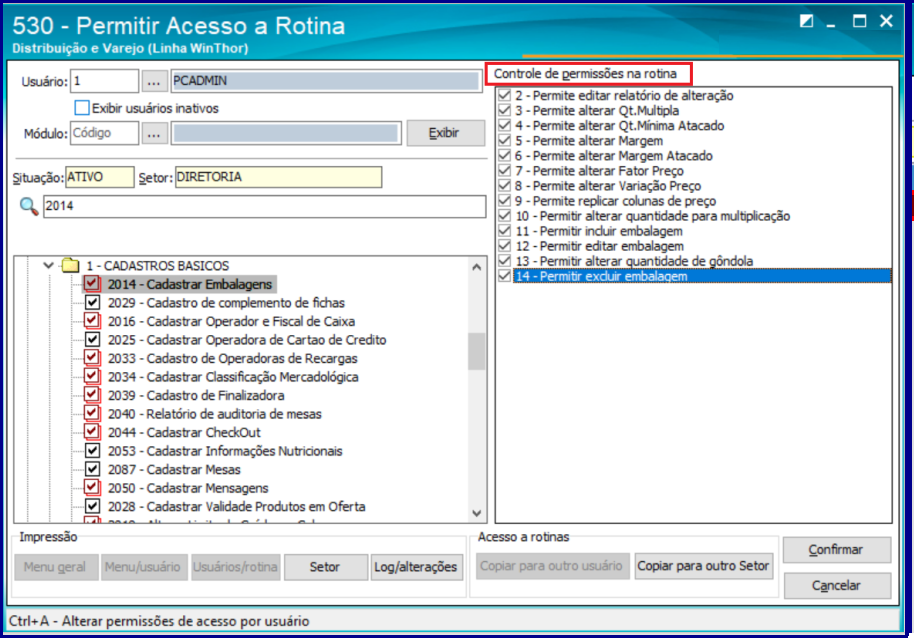Toggle 13 - Permitir alterar quantidade de gôndola
This screenshot has height=638, width=914.
(x=505, y=261)
